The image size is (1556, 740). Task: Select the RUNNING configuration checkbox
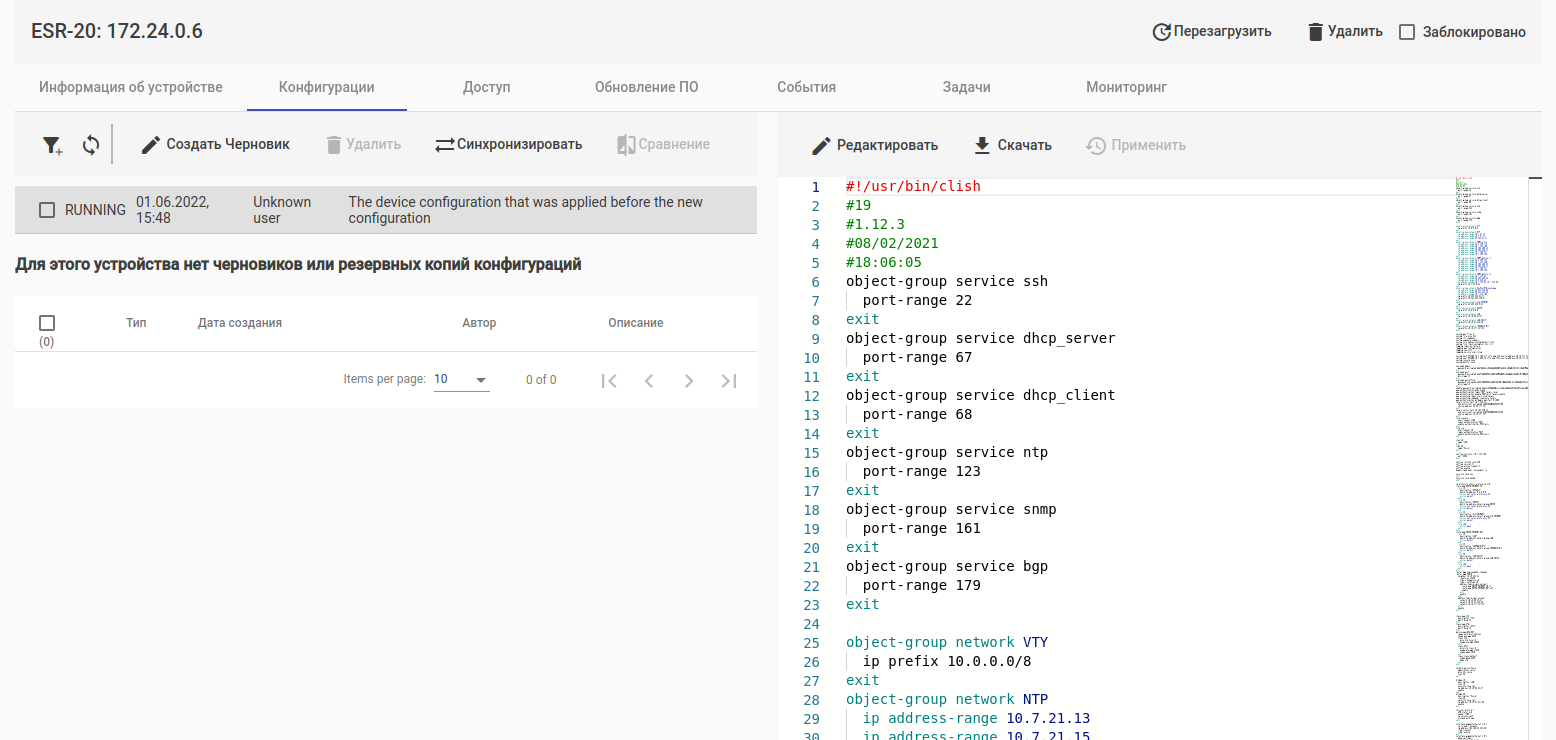tap(47, 210)
